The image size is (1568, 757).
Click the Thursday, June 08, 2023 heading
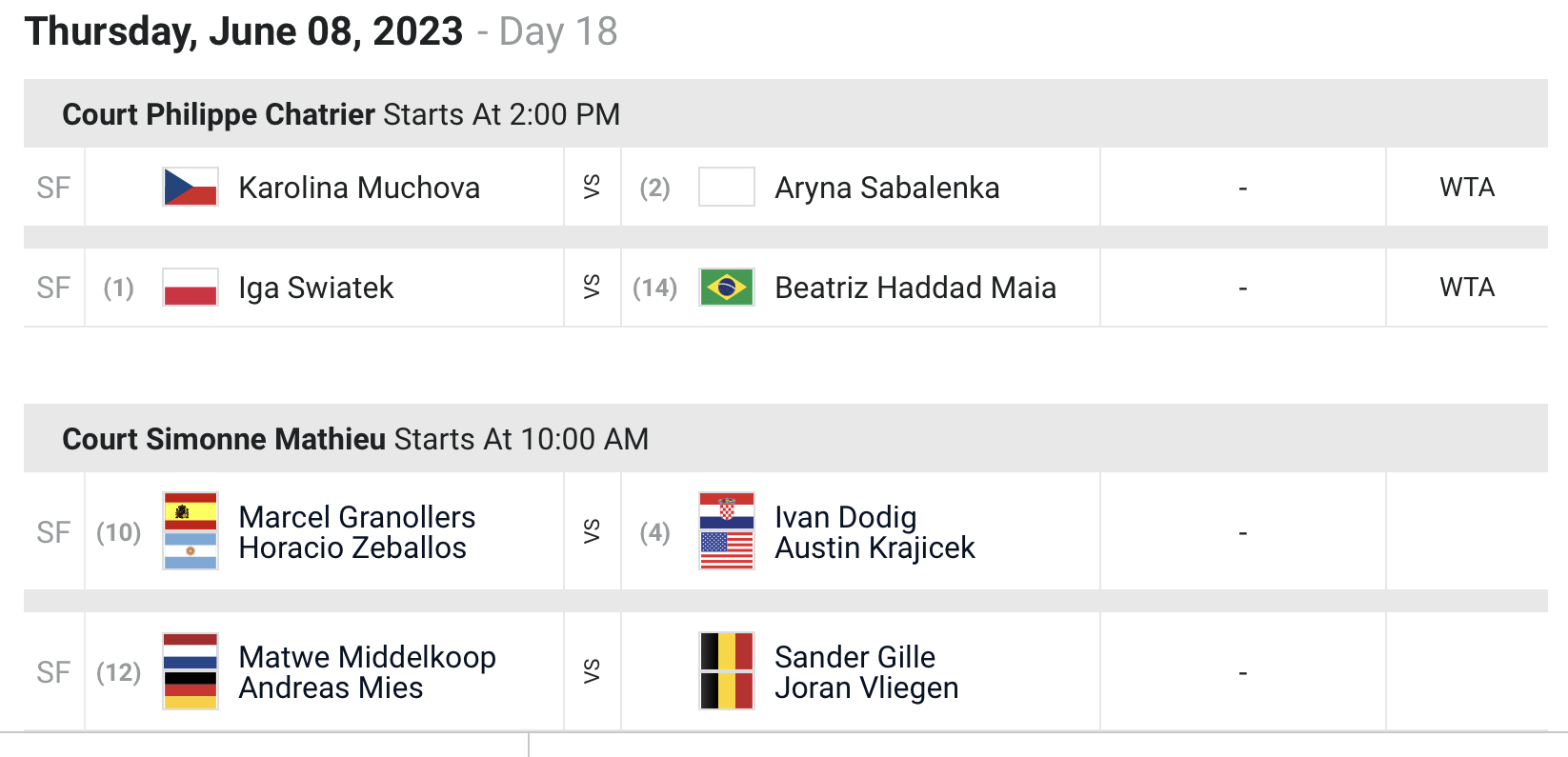coord(244,31)
